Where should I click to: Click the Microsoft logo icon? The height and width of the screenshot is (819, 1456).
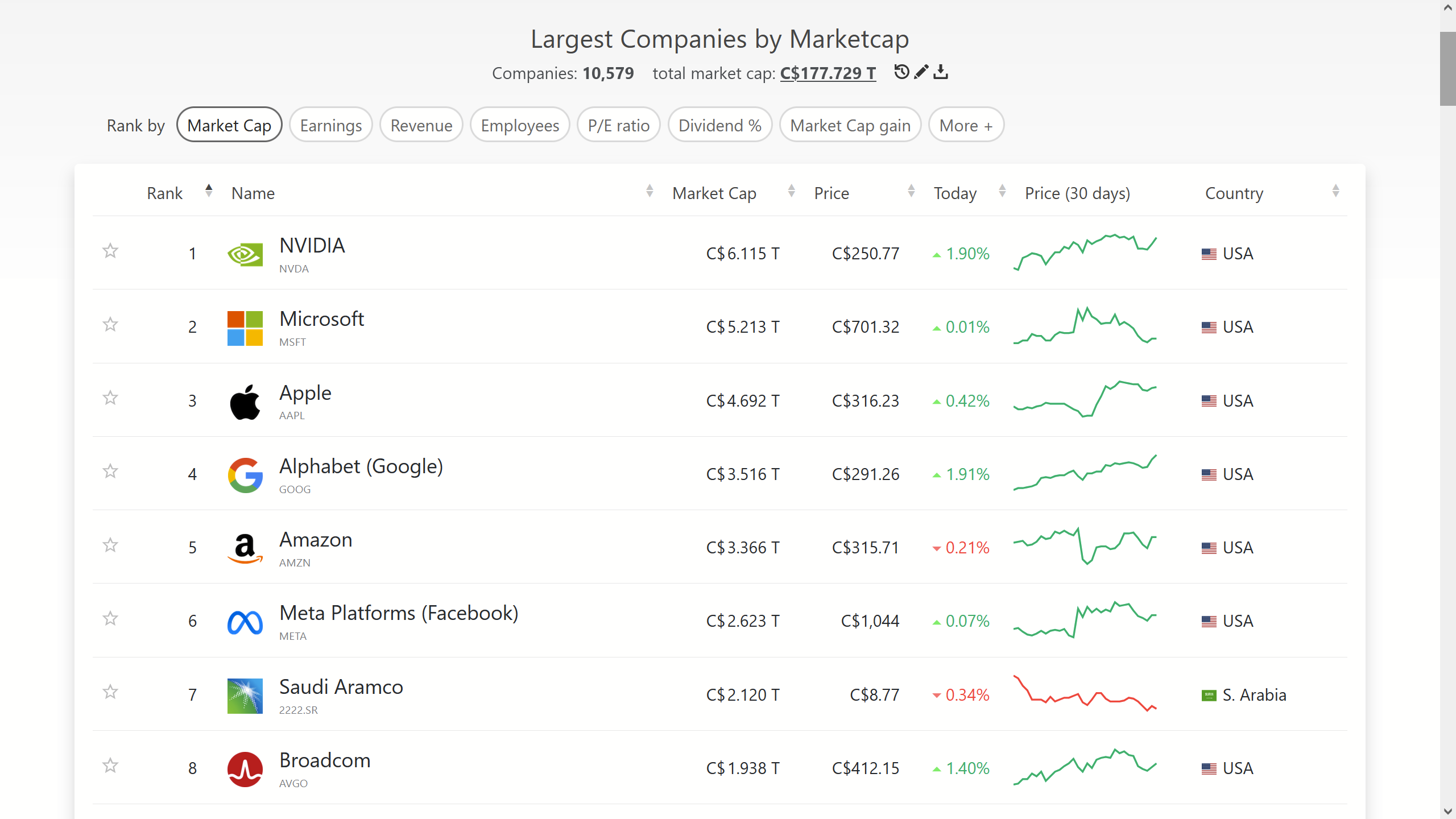click(x=245, y=328)
